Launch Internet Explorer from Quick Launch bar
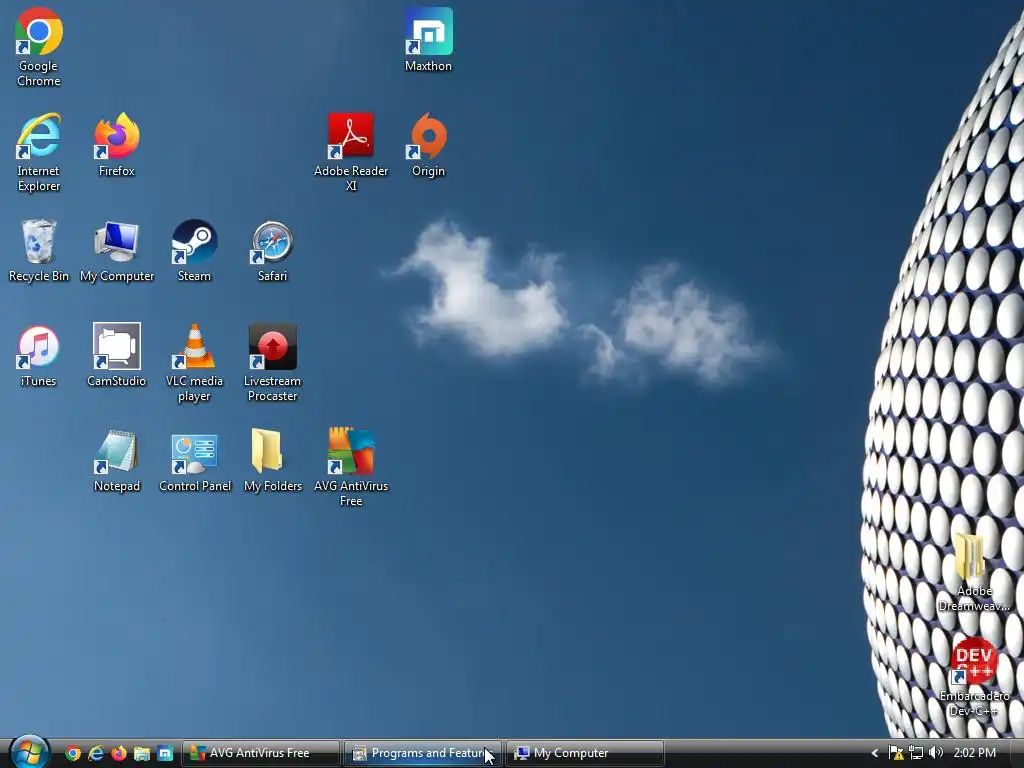 (x=96, y=753)
